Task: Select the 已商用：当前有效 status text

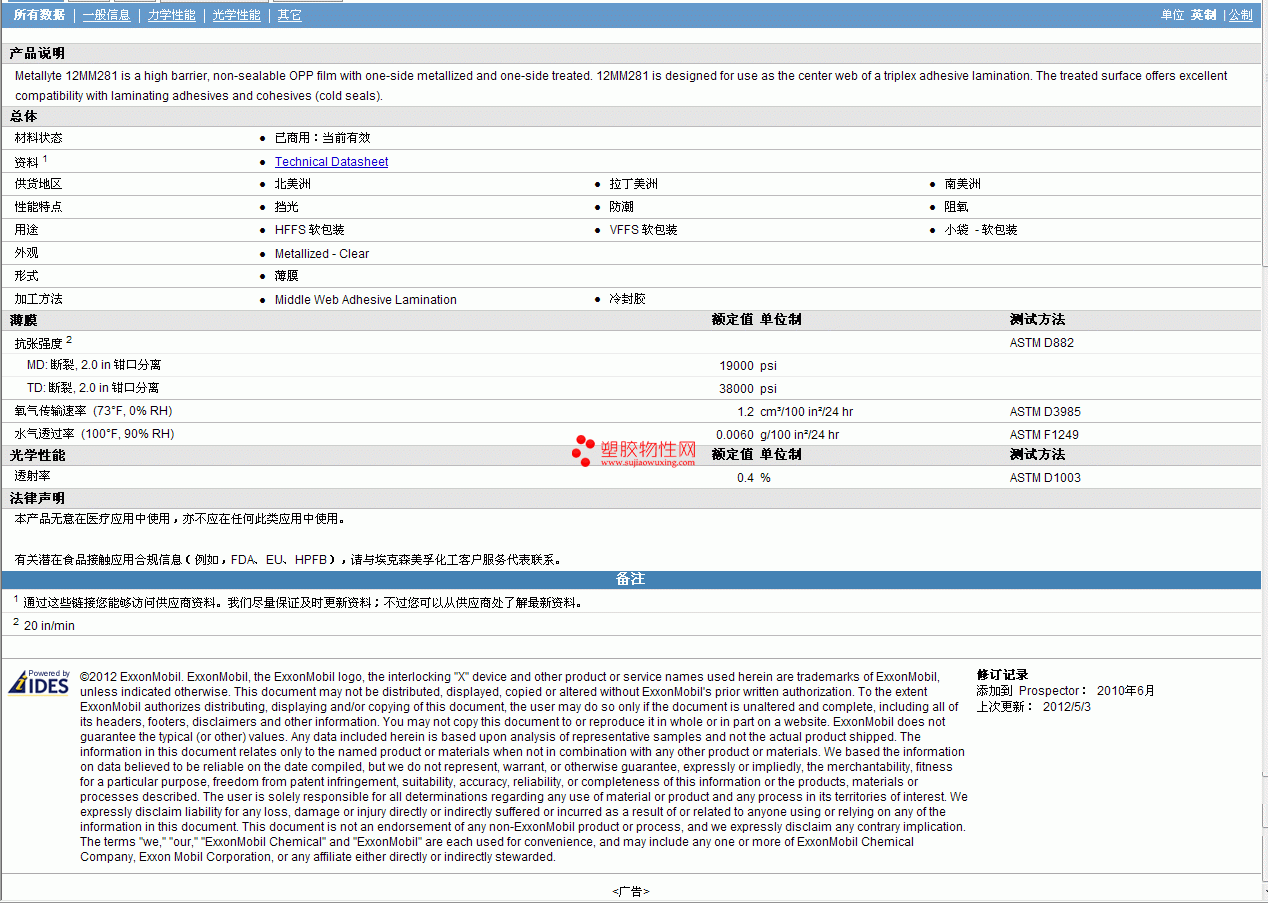Action: pyautogui.click(x=322, y=138)
